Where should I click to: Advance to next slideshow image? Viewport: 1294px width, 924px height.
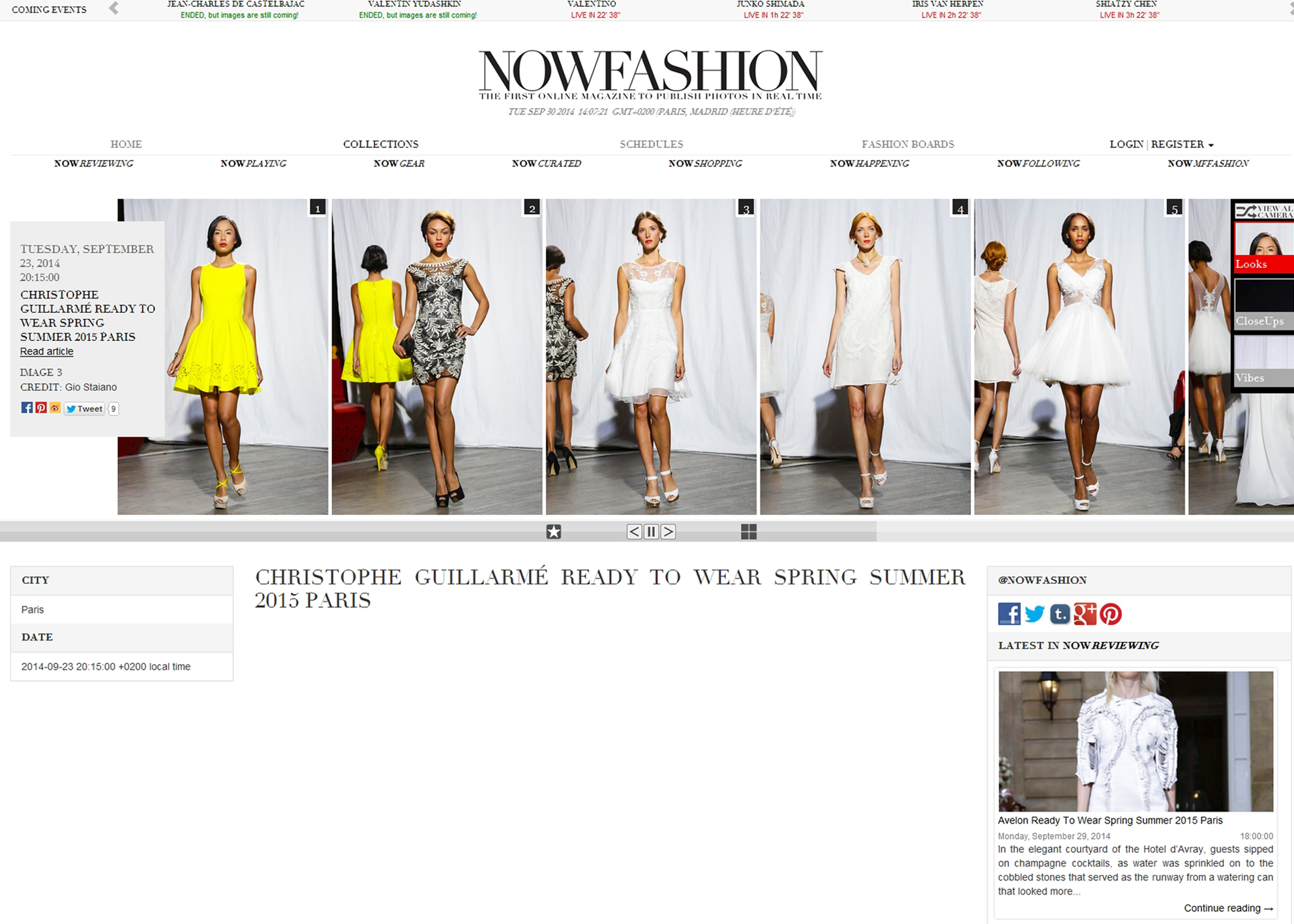[668, 531]
